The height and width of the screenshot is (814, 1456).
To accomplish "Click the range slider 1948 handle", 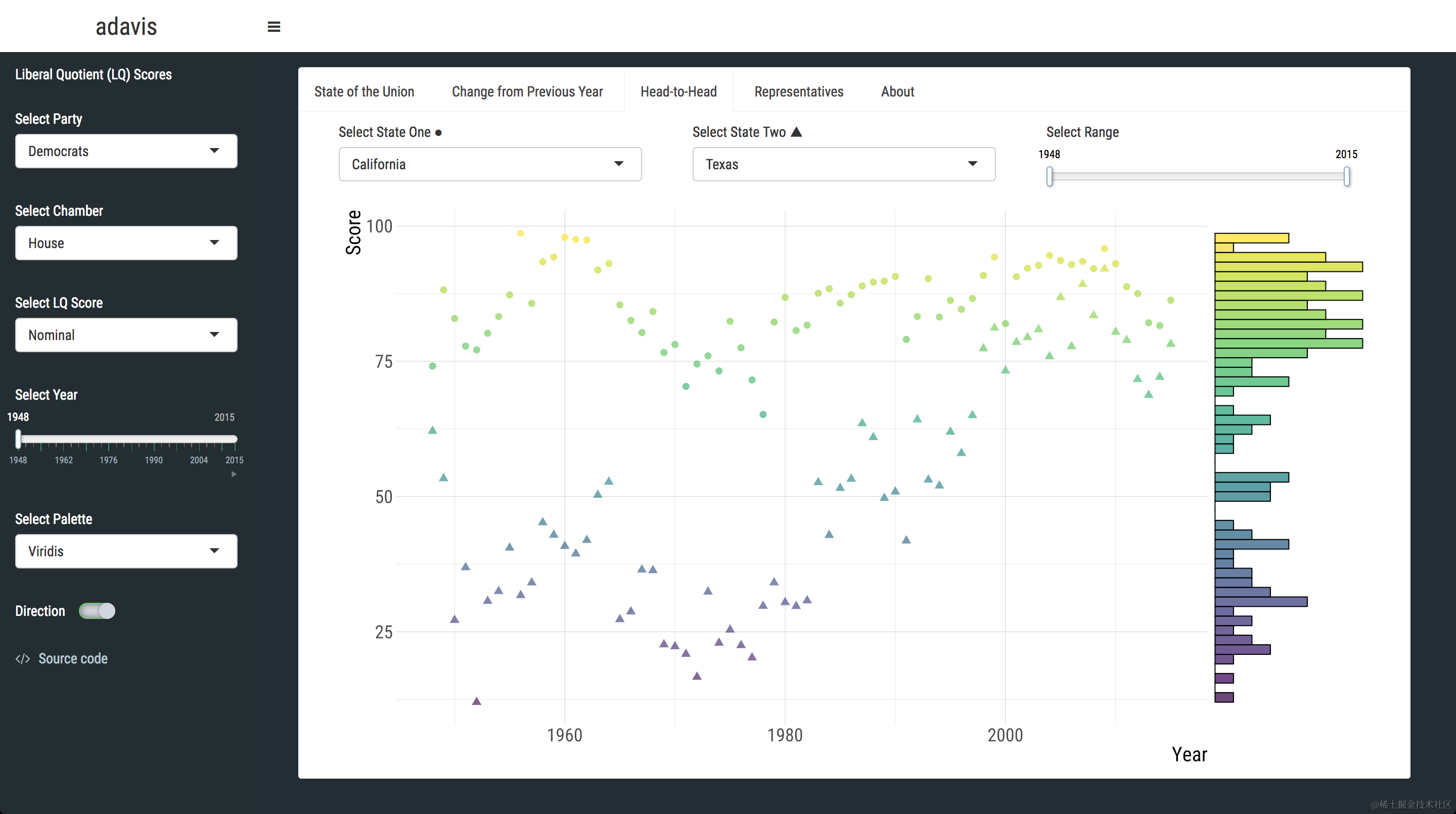I will point(1050,176).
